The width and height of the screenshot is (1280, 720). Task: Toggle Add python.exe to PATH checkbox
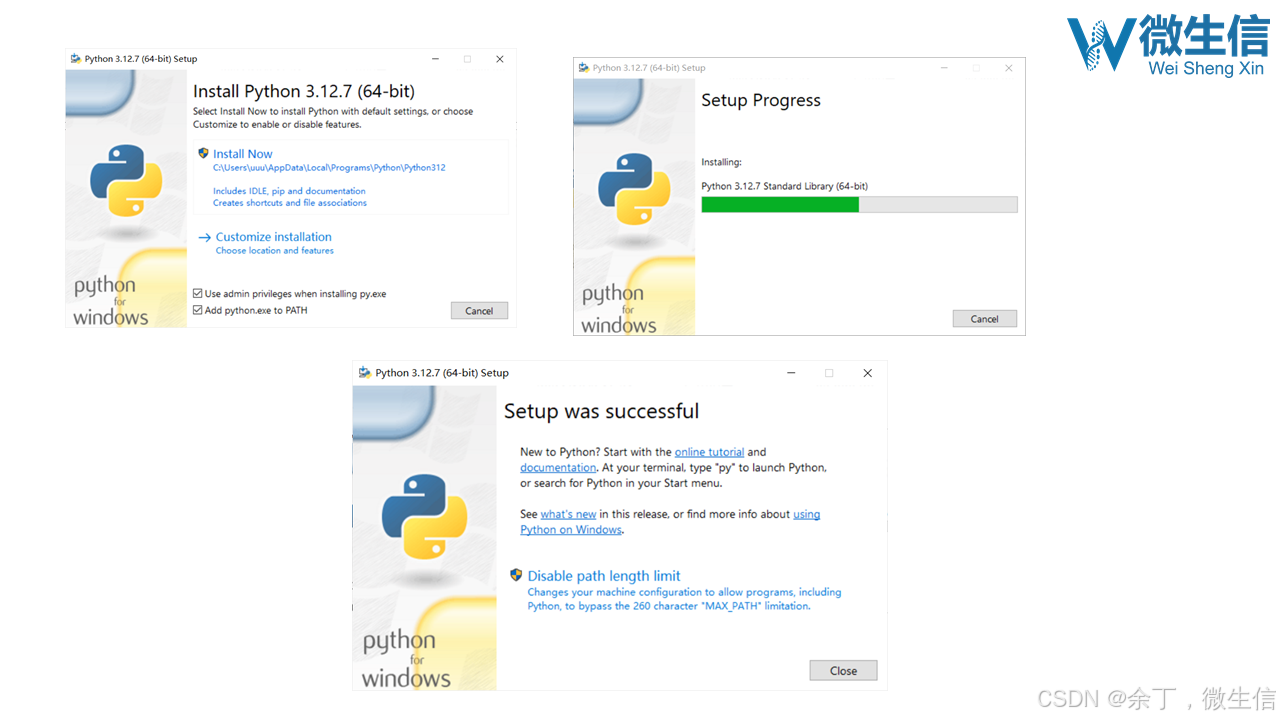tap(198, 310)
